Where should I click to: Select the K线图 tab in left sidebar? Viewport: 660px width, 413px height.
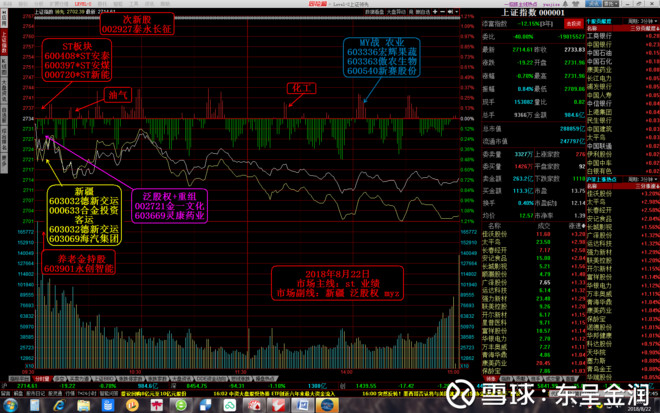coord(4,65)
